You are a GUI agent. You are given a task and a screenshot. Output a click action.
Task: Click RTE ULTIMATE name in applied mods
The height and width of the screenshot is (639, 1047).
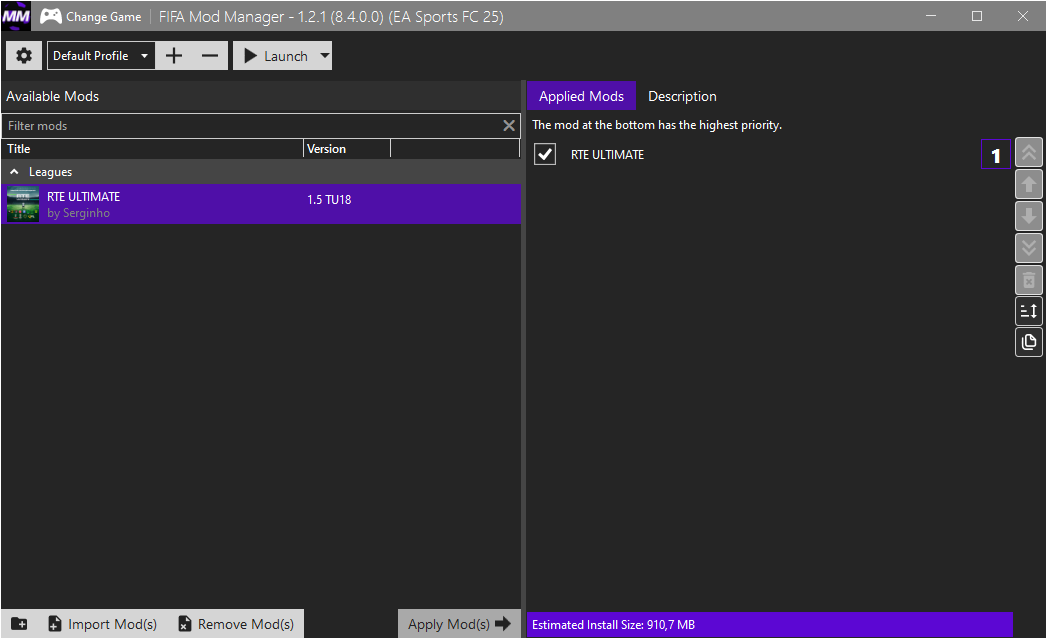pos(608,154)
